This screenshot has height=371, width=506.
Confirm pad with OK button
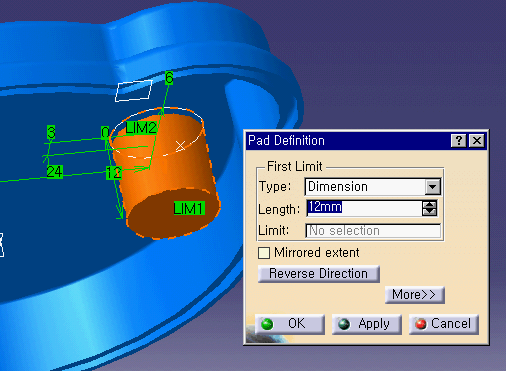tap(290, 324)
